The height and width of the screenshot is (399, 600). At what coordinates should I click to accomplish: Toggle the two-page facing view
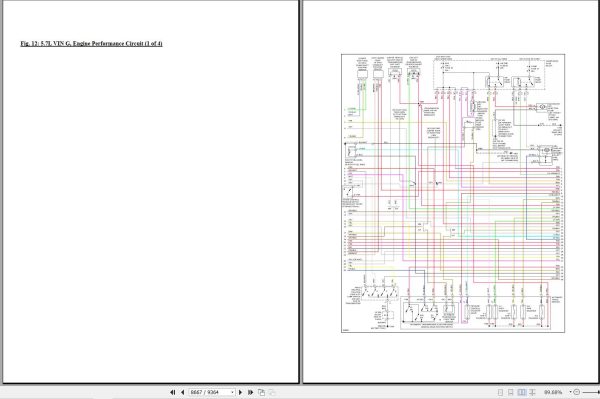pos(522,392)
